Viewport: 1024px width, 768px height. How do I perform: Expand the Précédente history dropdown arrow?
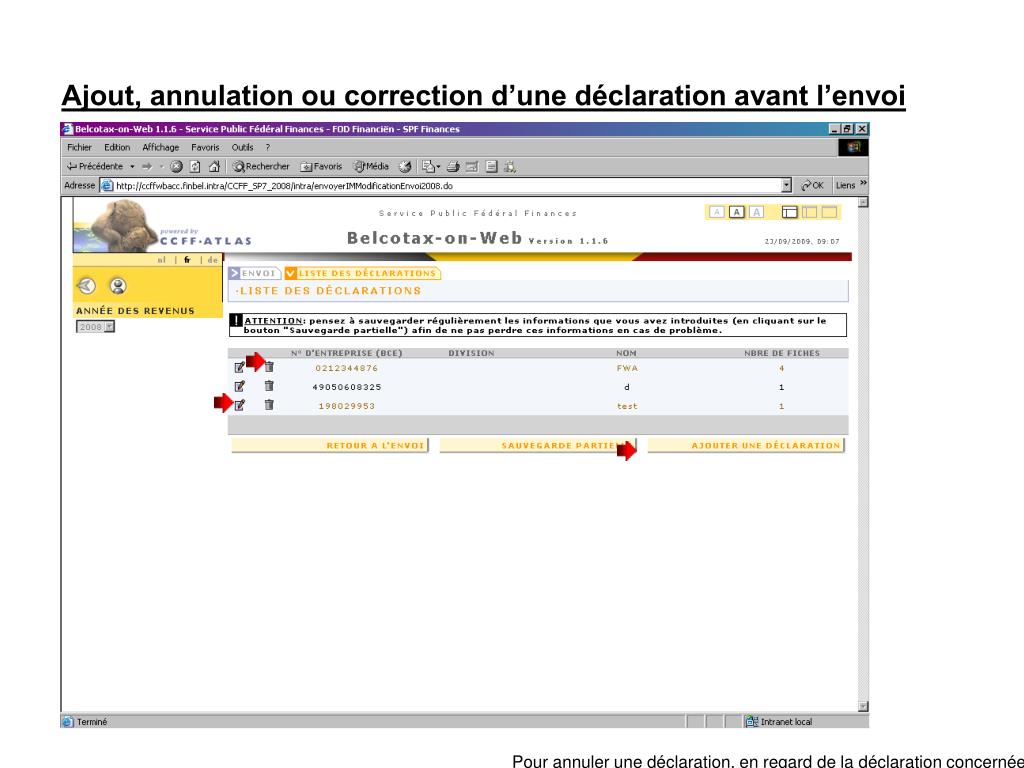(x=132, y=167)
